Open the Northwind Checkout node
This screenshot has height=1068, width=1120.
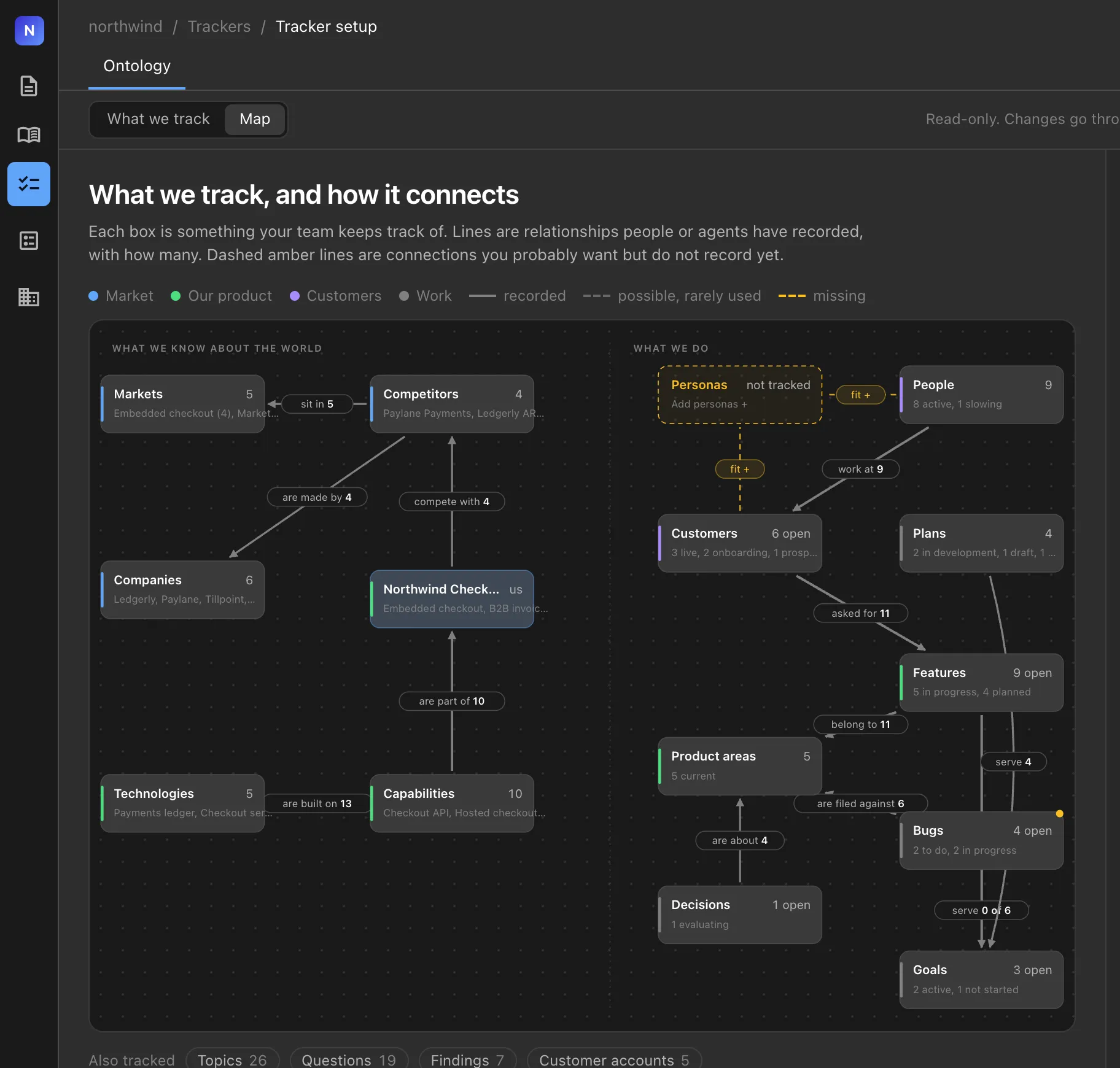click(452, 599)
